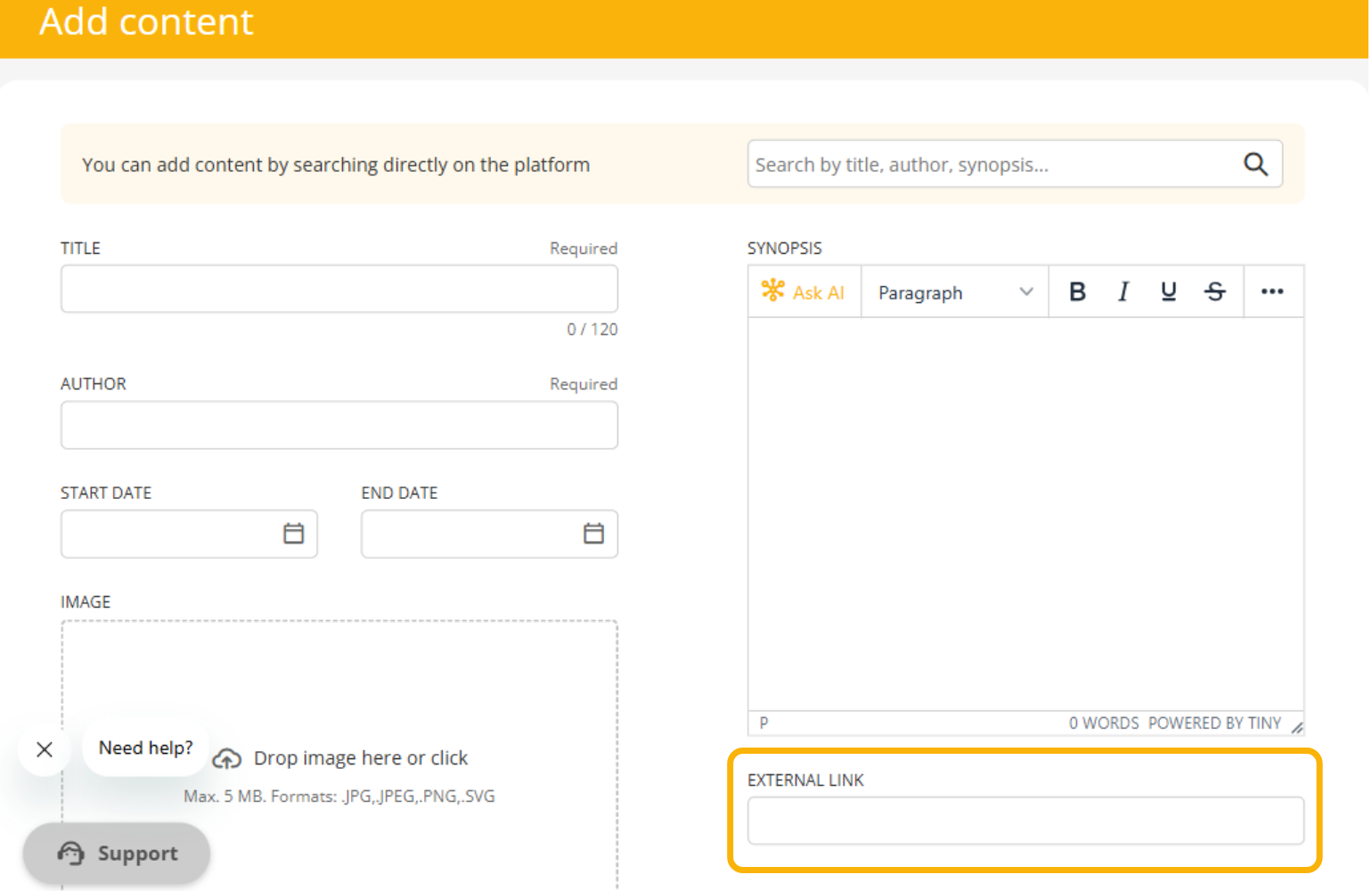
Task: Open more options ellipsis in editor toolbar
Action: (1272, 292)
